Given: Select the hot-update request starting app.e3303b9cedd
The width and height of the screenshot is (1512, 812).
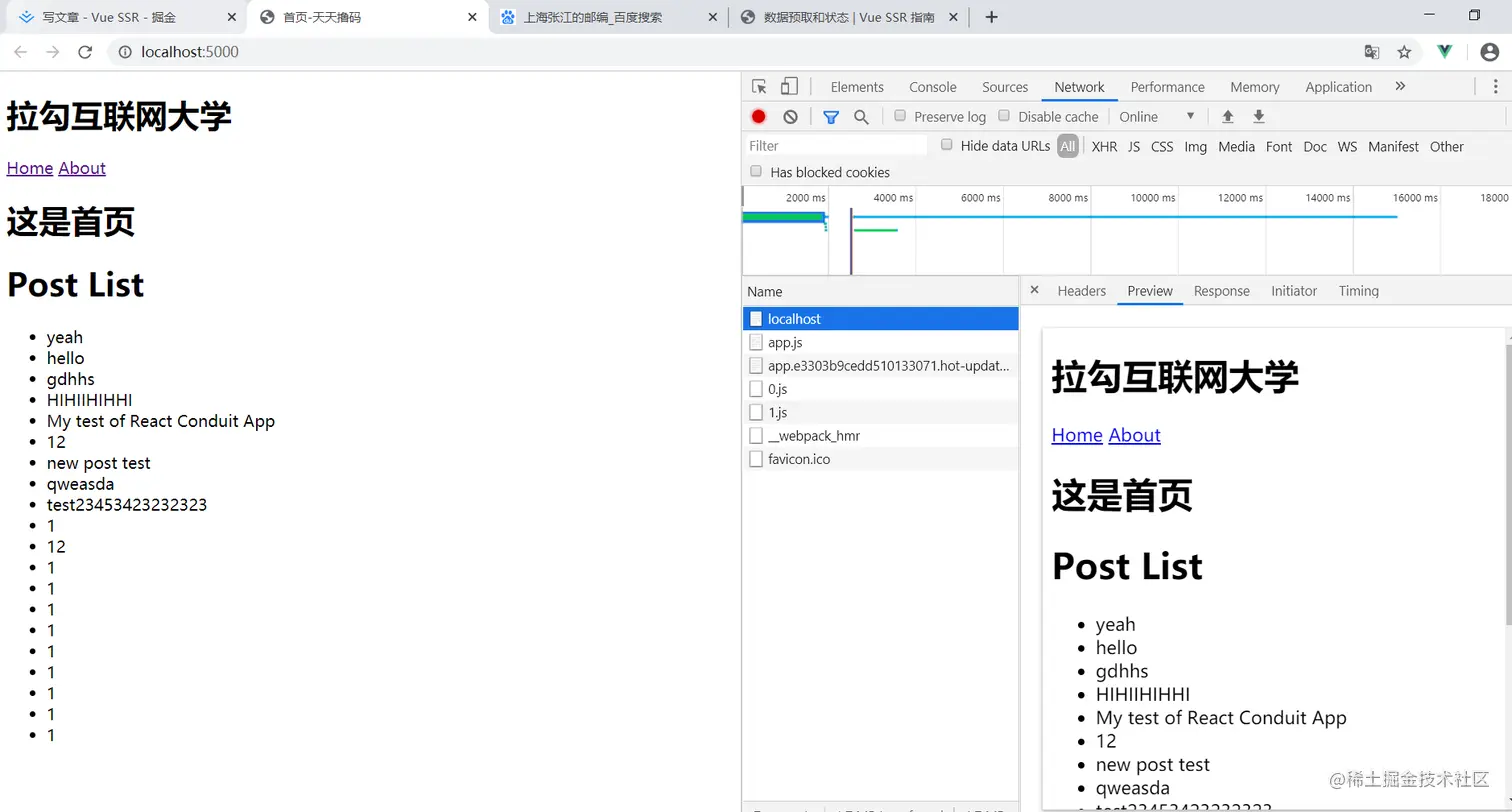Looking at the screenshot, I should 880,366.
